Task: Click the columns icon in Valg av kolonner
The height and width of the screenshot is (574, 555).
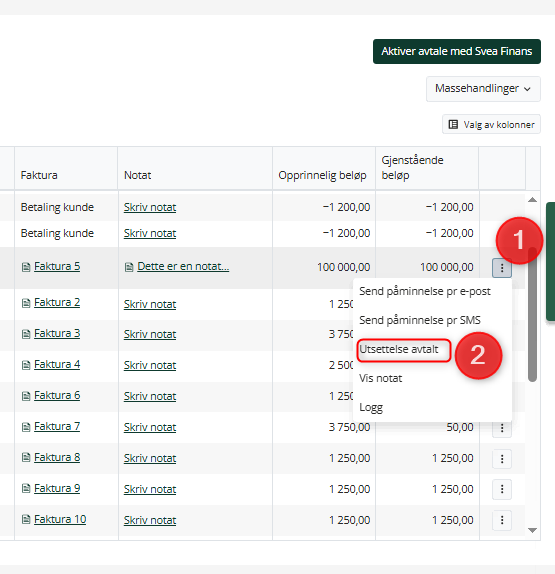Action: [x=453, y=124]
